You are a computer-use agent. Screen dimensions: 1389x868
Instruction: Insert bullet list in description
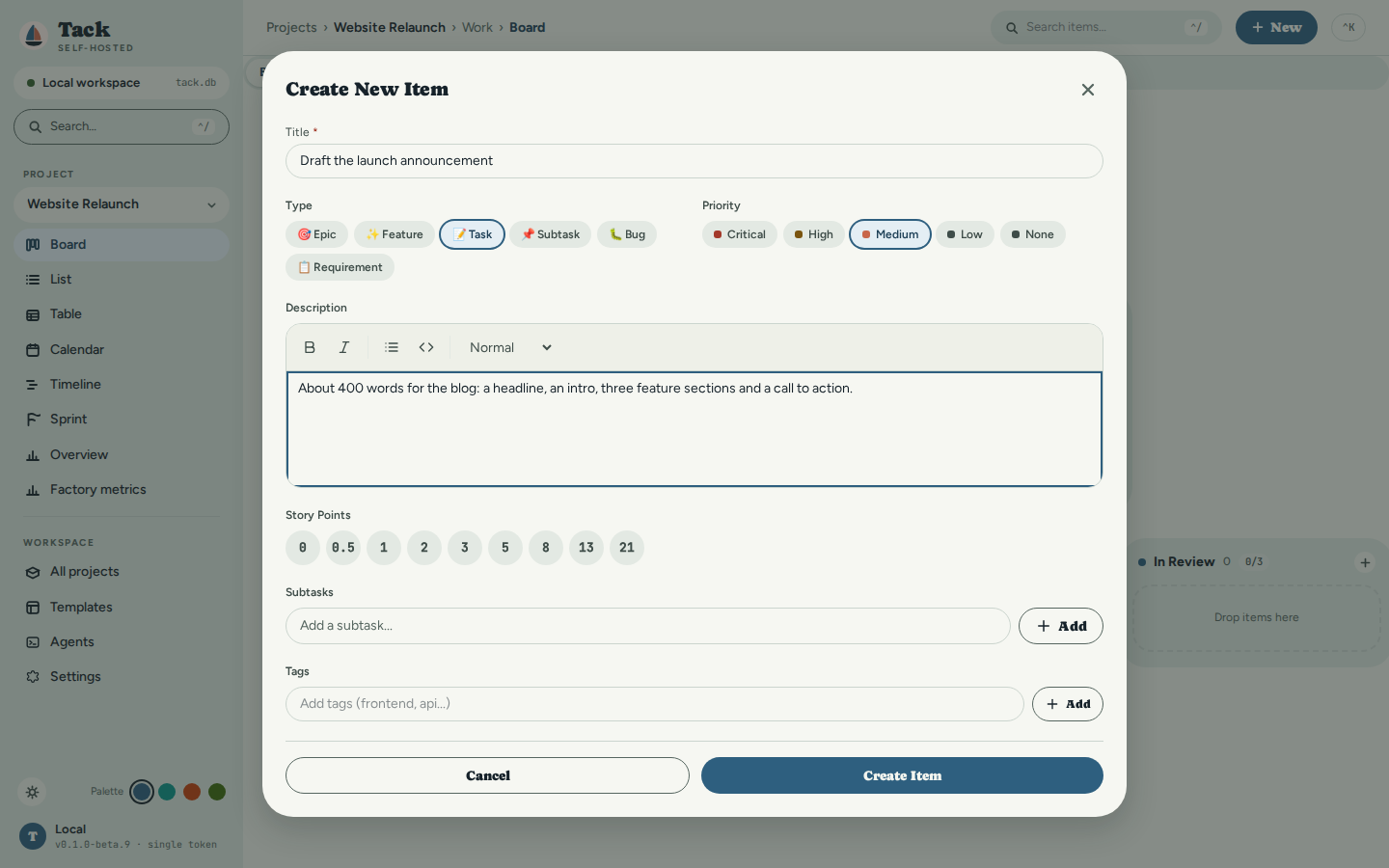click(392, 347)
